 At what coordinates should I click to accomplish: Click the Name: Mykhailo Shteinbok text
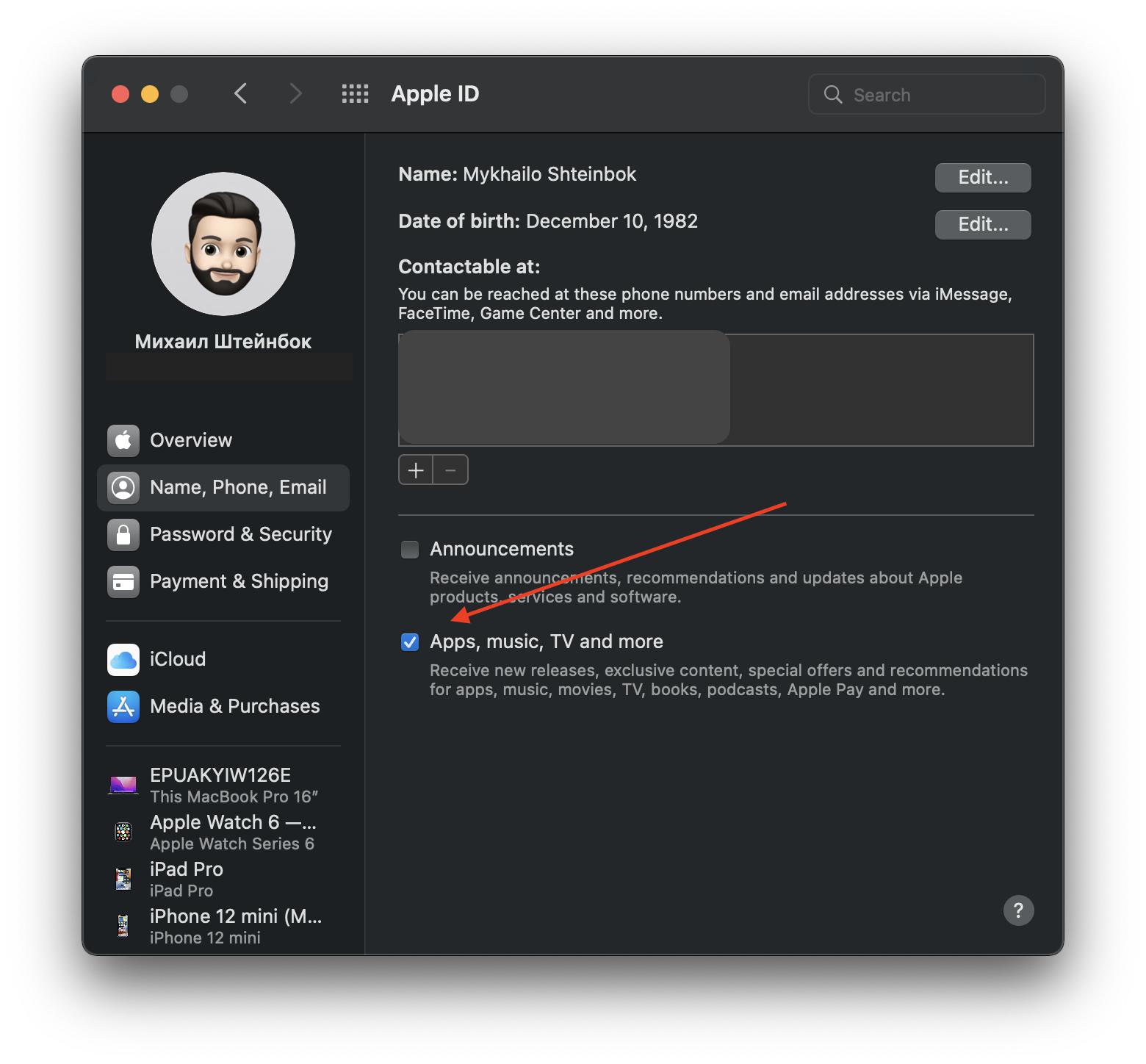tap(517, 174)
